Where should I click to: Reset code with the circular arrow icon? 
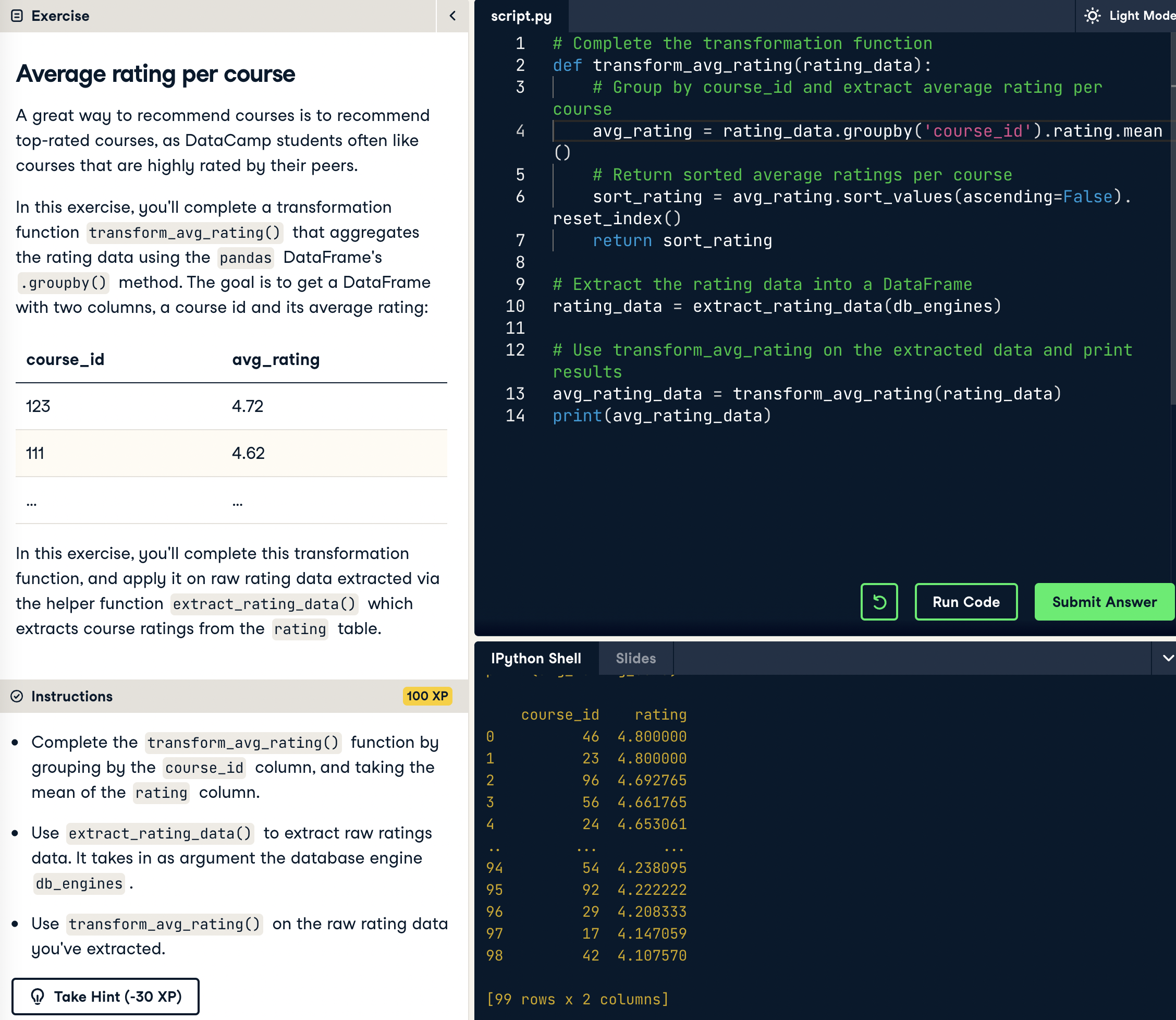878,602
